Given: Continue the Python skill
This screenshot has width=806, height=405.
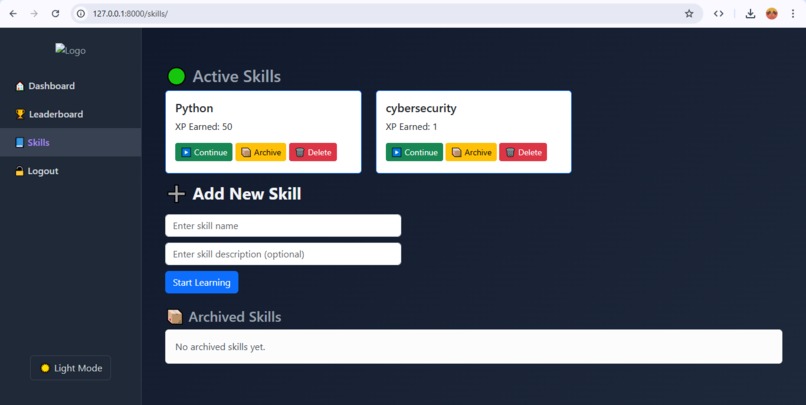Looking at the screenshot, I should click(204, 152).
